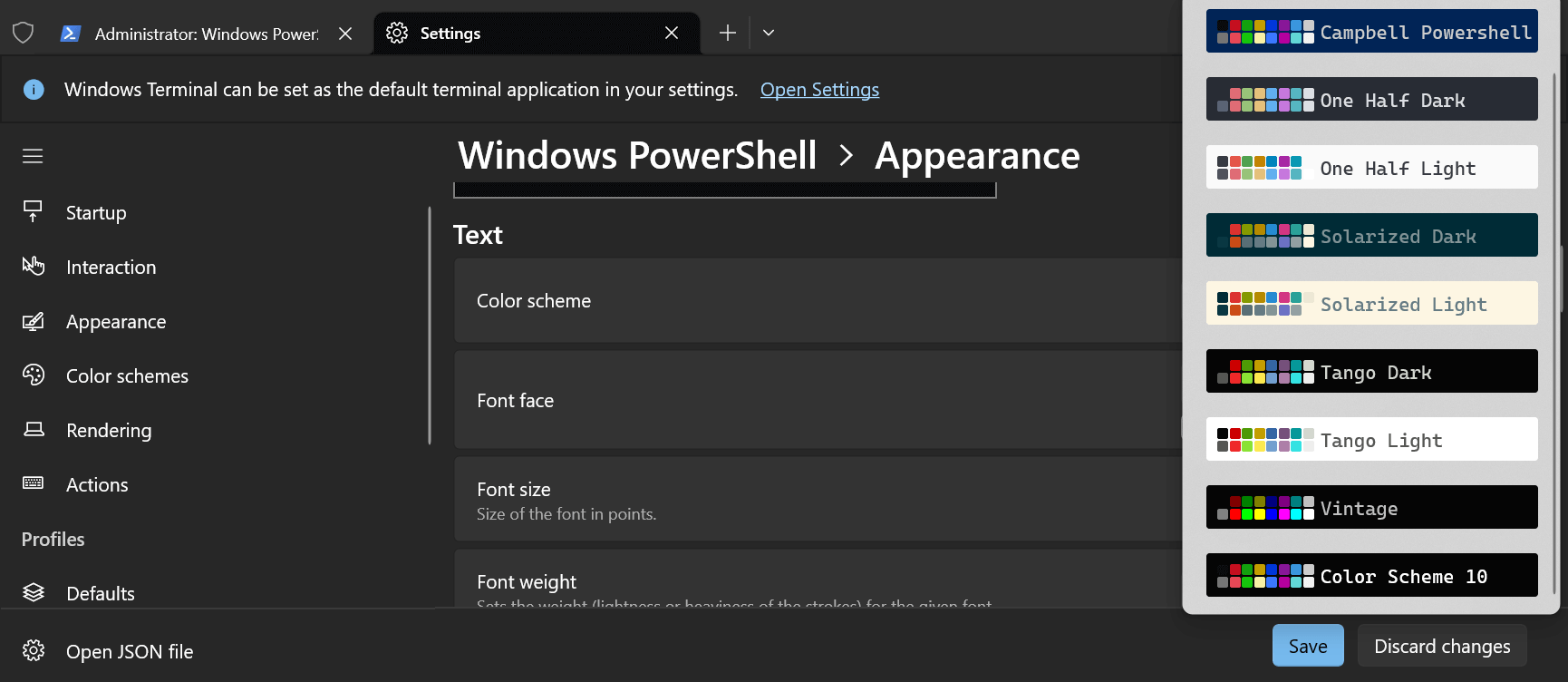Click the color scheme dropdown list scrollbar
This screenshot has width=1568, height=682.
[1555, 334]
